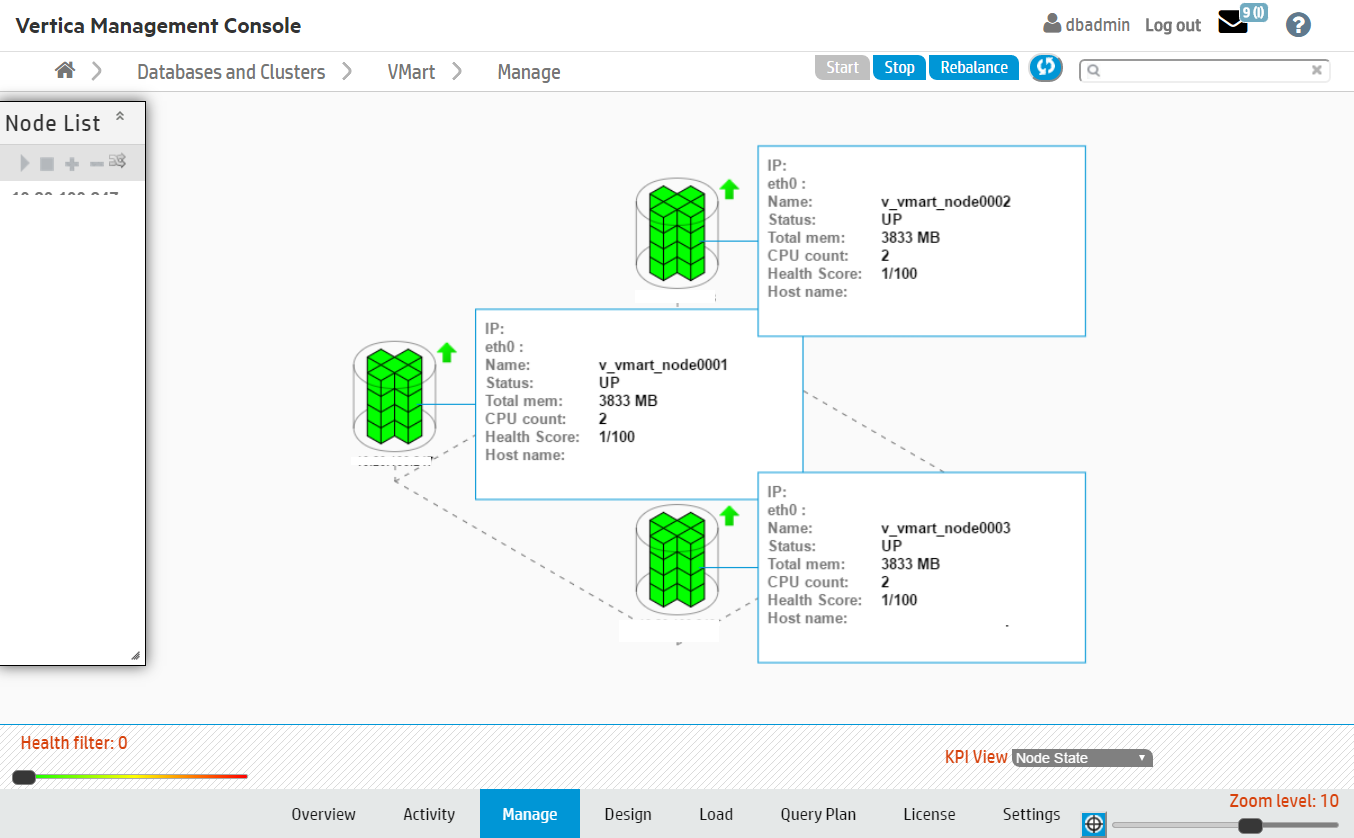This screenshot has width=1354, height=838.
Task: Switch to the Activity tab
Action: click(429, 814)
